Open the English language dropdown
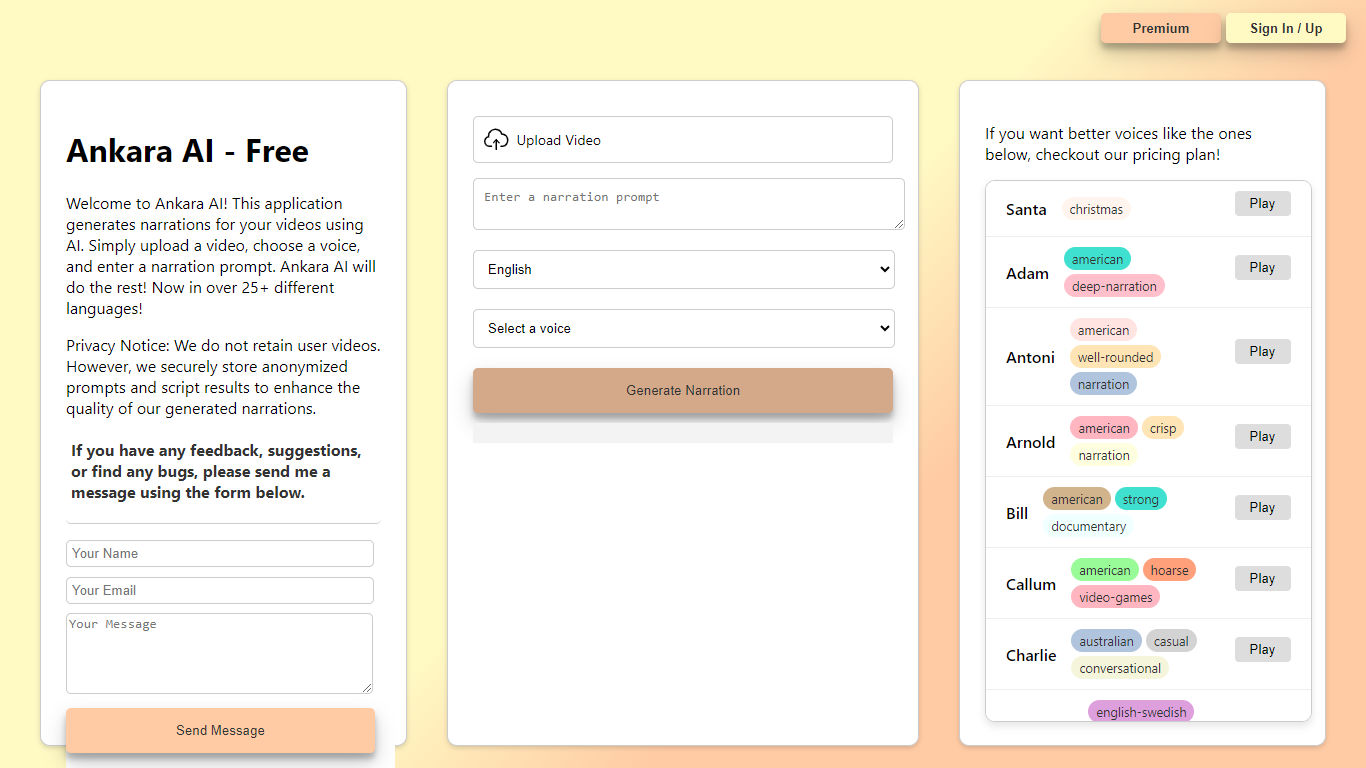The image size is (1366, 768). click(x=684, y=269)
